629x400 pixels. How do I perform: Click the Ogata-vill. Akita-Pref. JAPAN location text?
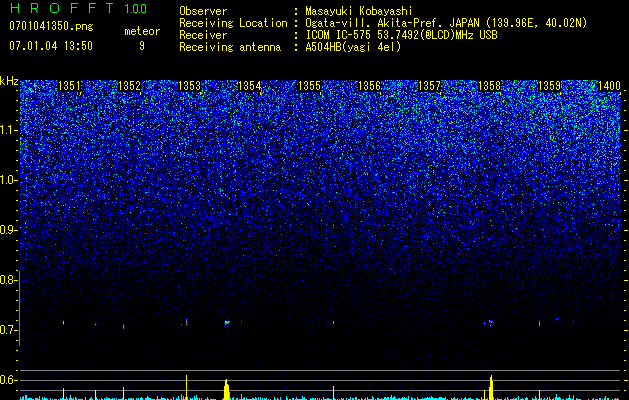446,23
